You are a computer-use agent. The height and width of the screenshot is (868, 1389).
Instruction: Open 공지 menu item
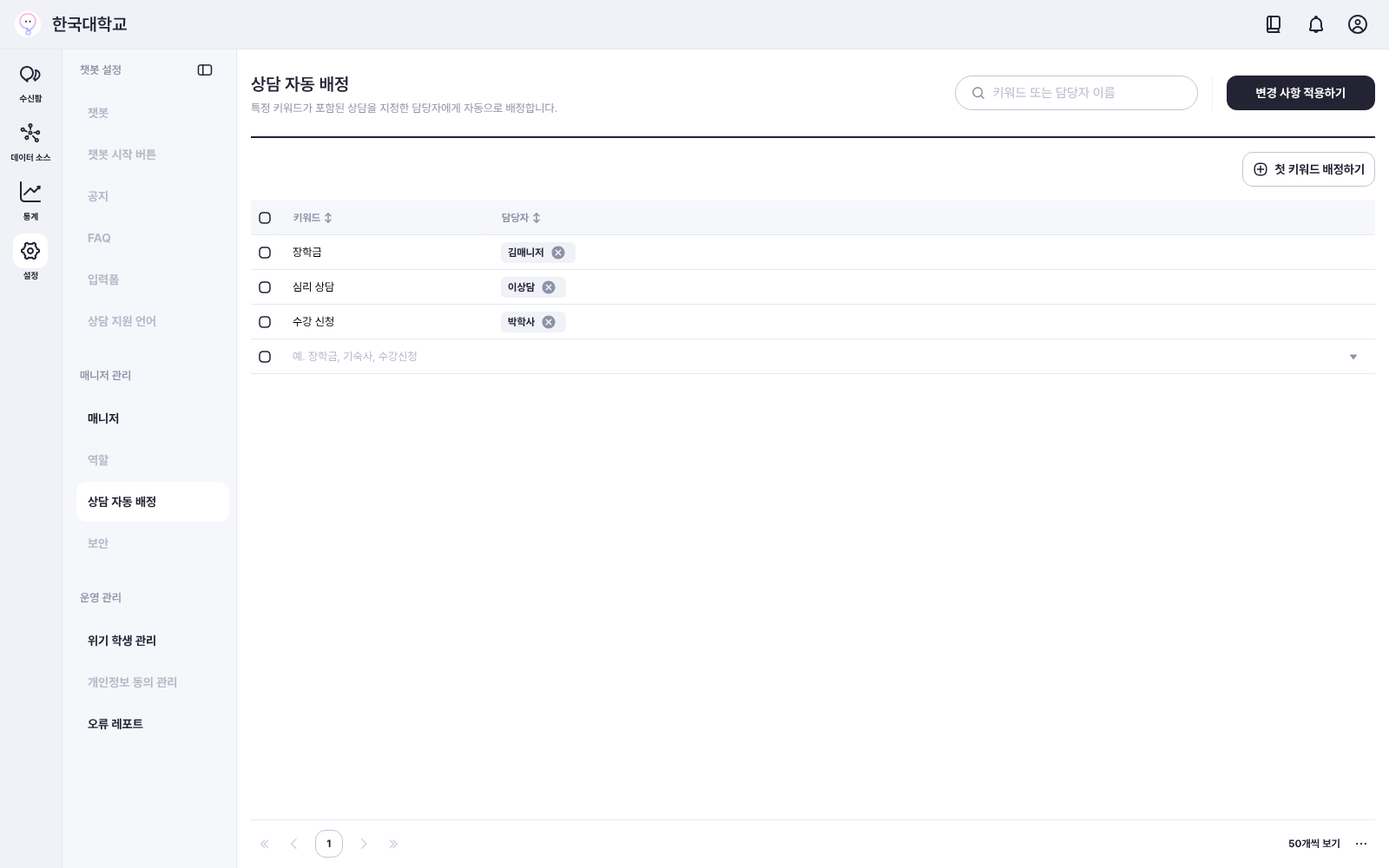tap(153, 196)
